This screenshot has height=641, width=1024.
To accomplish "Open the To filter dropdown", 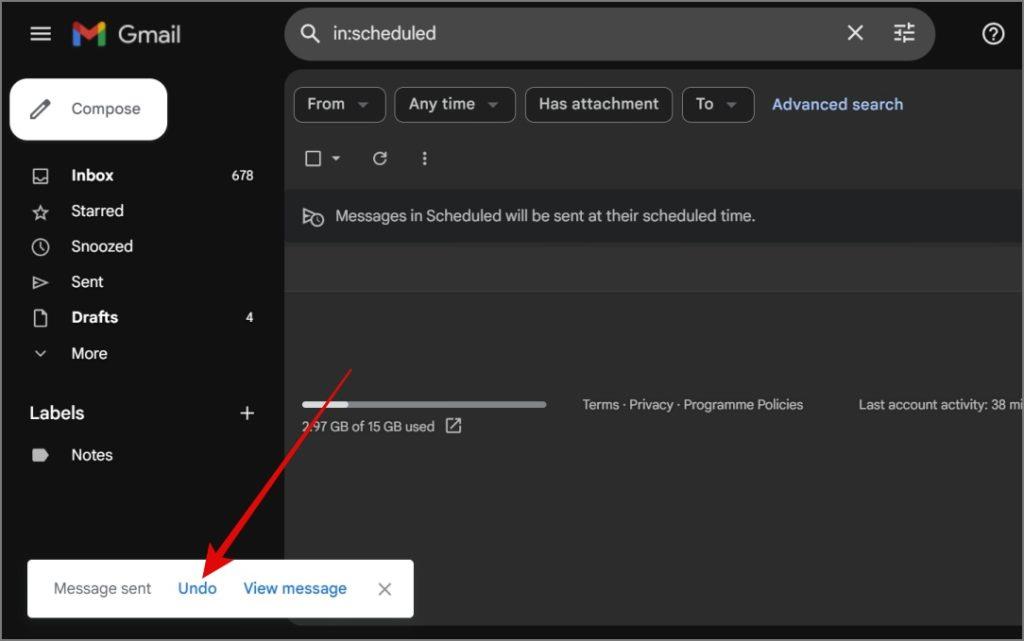I will [718, 104].
